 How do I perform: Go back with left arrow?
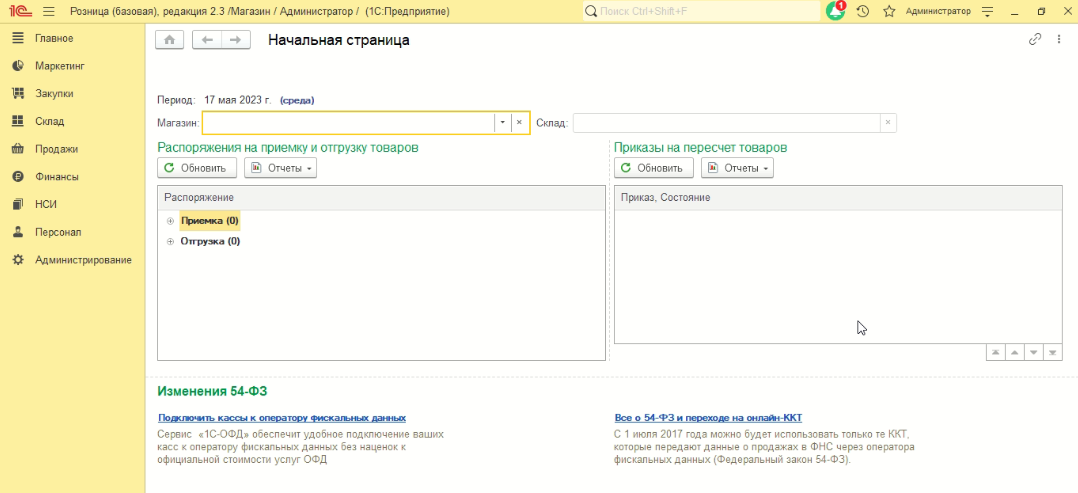(206, 40)
